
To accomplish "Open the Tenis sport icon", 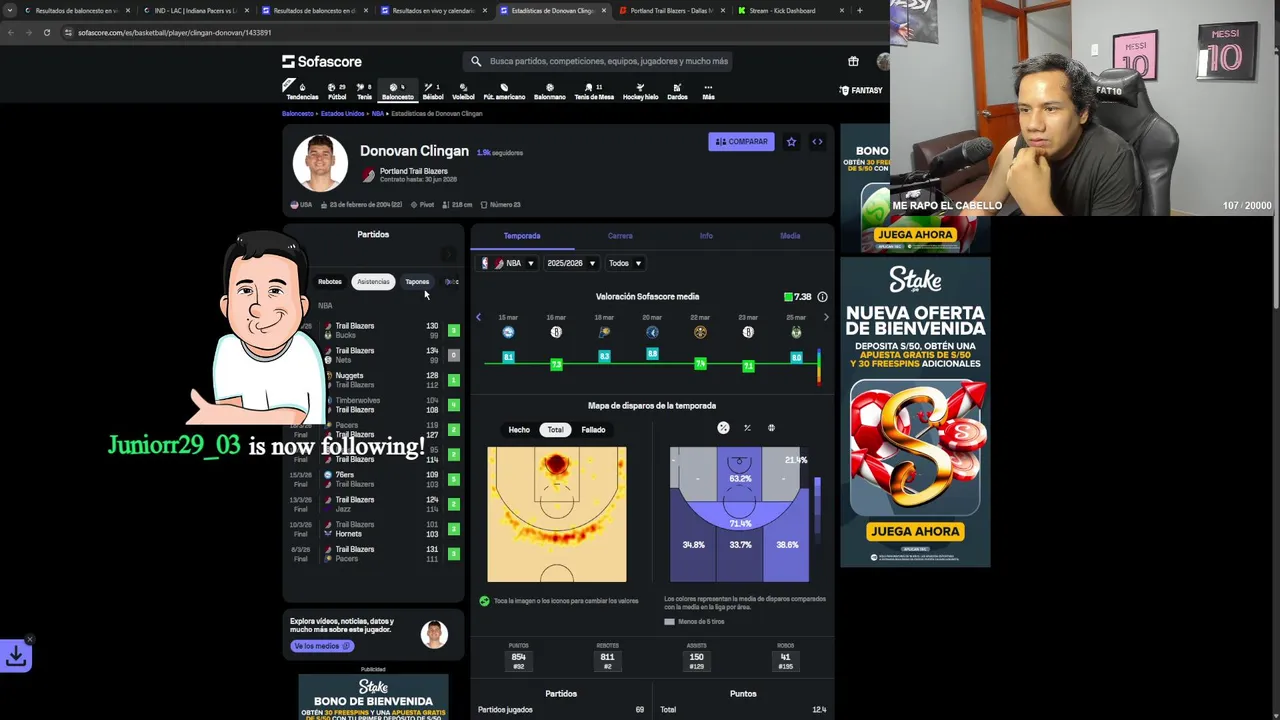I will pyautogui.click(x=364, y=91).
